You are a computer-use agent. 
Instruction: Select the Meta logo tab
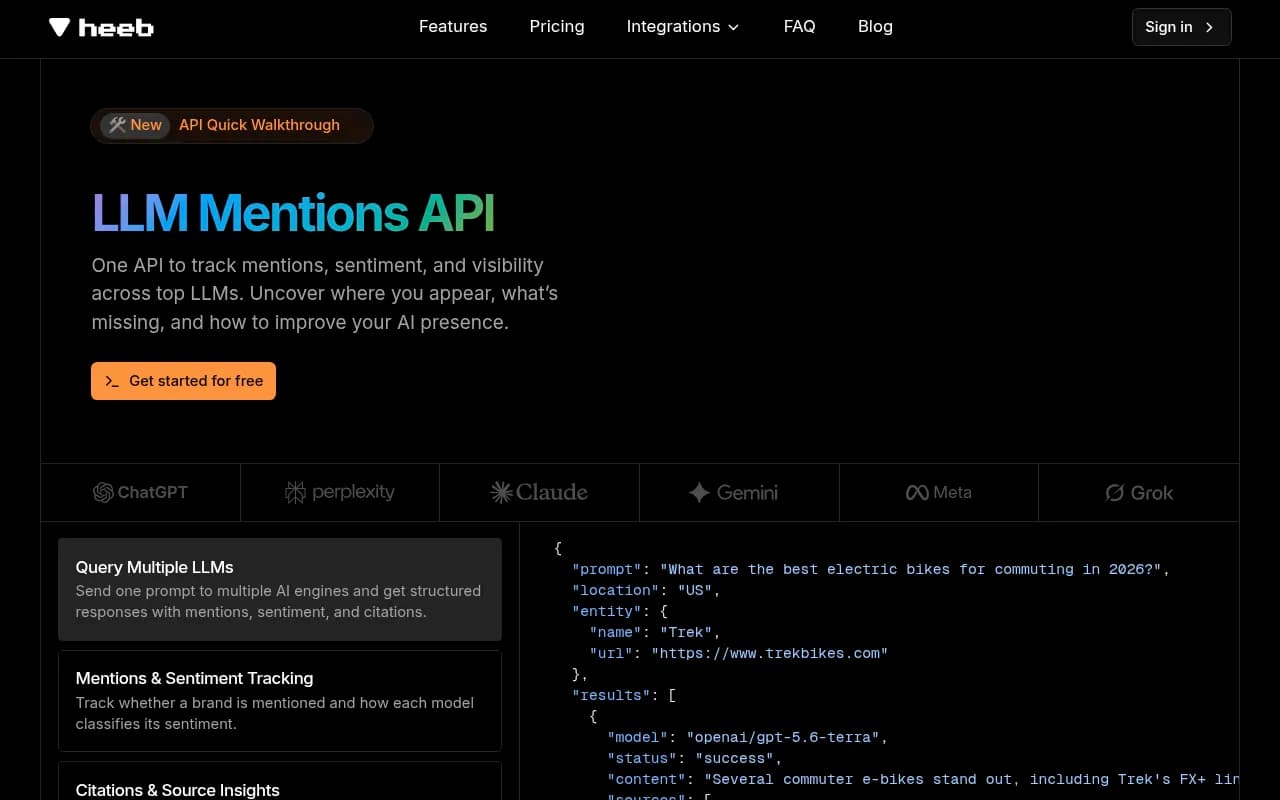pyautogui.click(x=938, y=492)
